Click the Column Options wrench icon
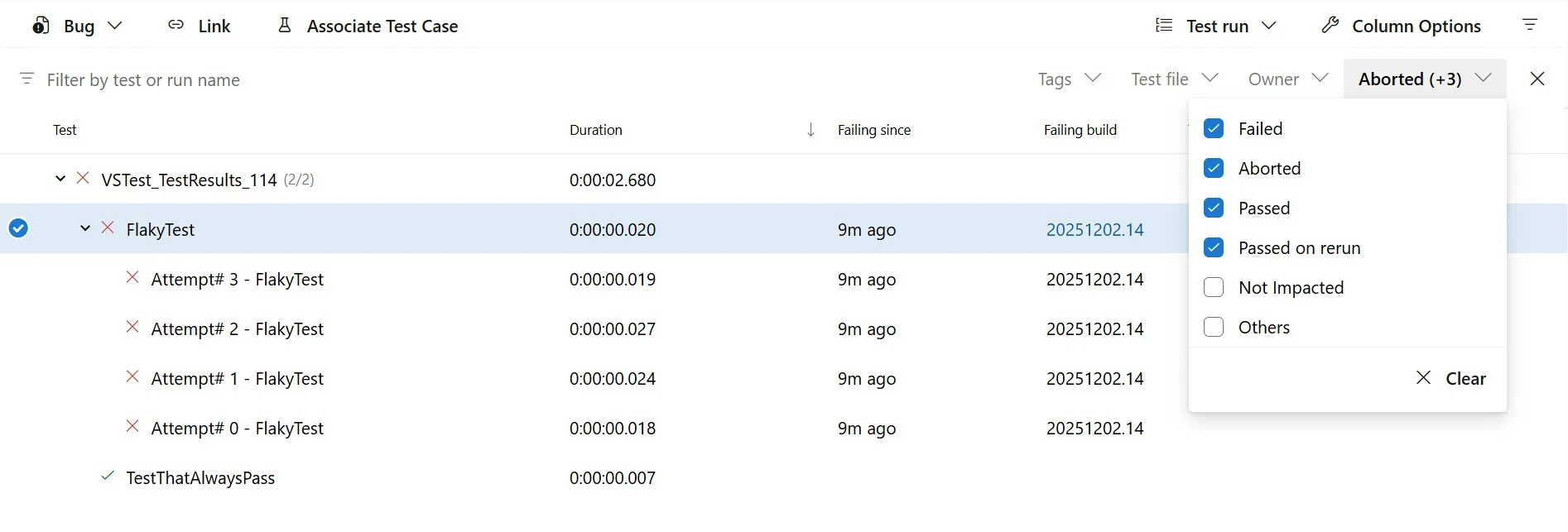This screenshot has height=532, width=1568. 1330,26
